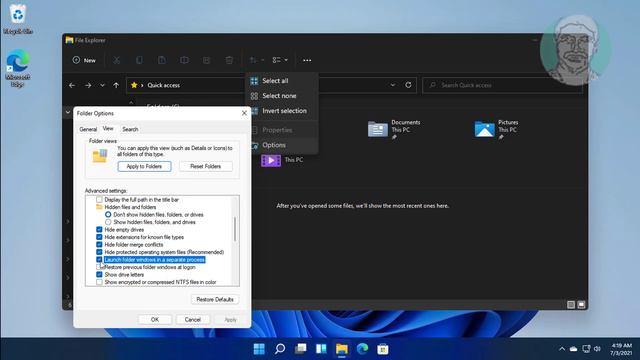Image resolution: width=640 pixels, height=360 pixels.
Task: Click Options in the dropdown menu
Action: point(282,145)
